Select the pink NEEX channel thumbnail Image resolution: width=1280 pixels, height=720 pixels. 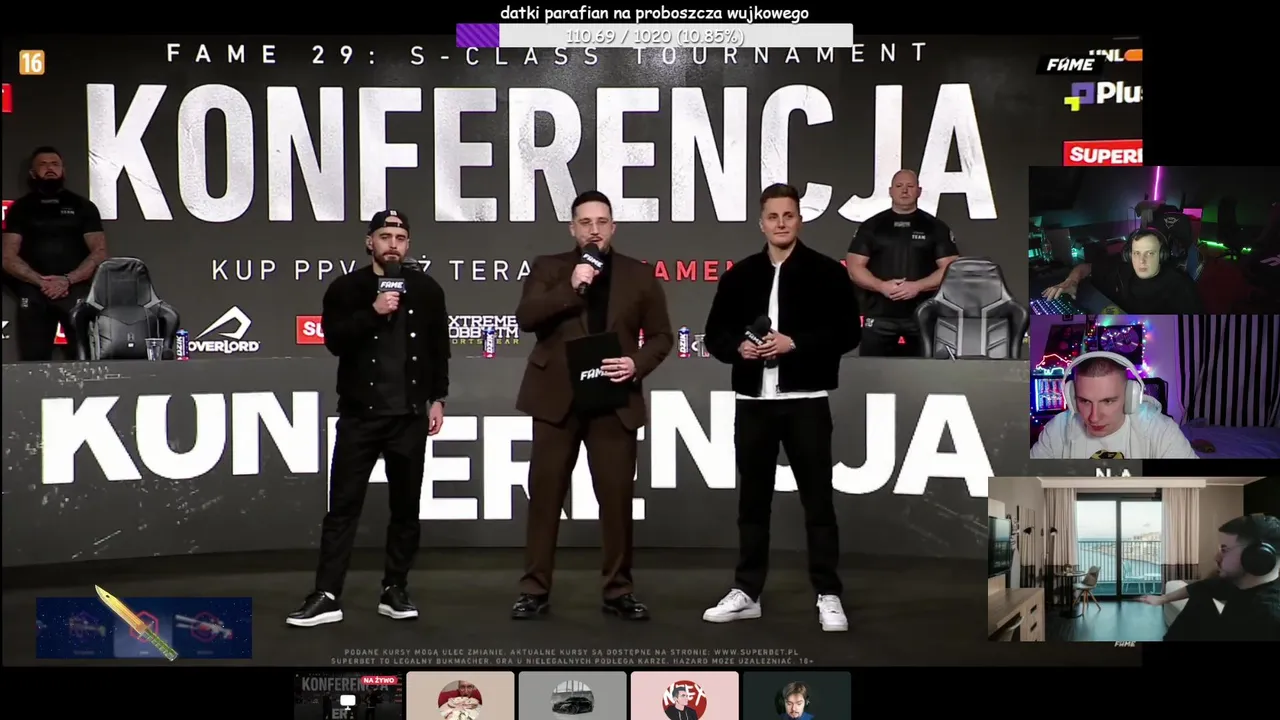click(684, 695)
